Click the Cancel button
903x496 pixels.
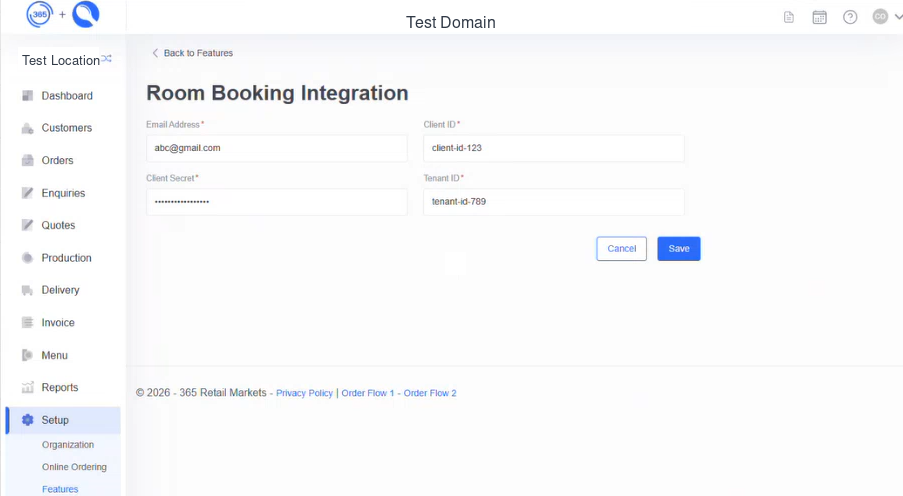[621, 249]
